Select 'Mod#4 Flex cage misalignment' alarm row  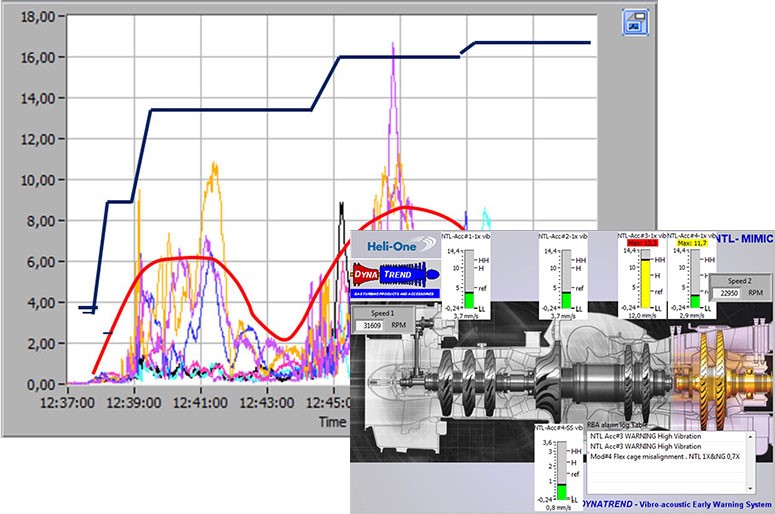tap(665, 457)
